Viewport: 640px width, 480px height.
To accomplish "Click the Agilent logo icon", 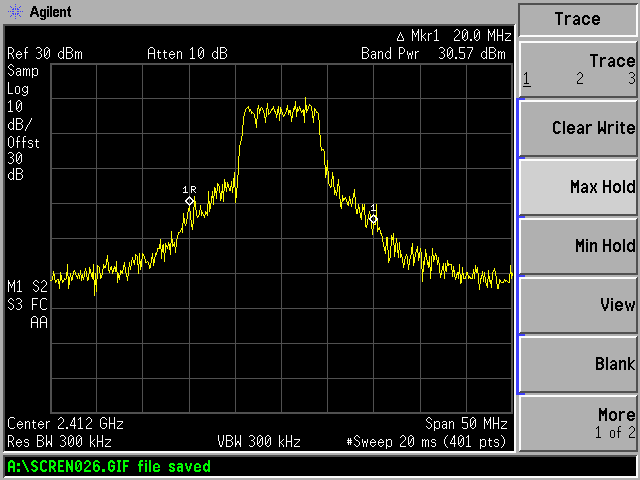I will [12, 12].
